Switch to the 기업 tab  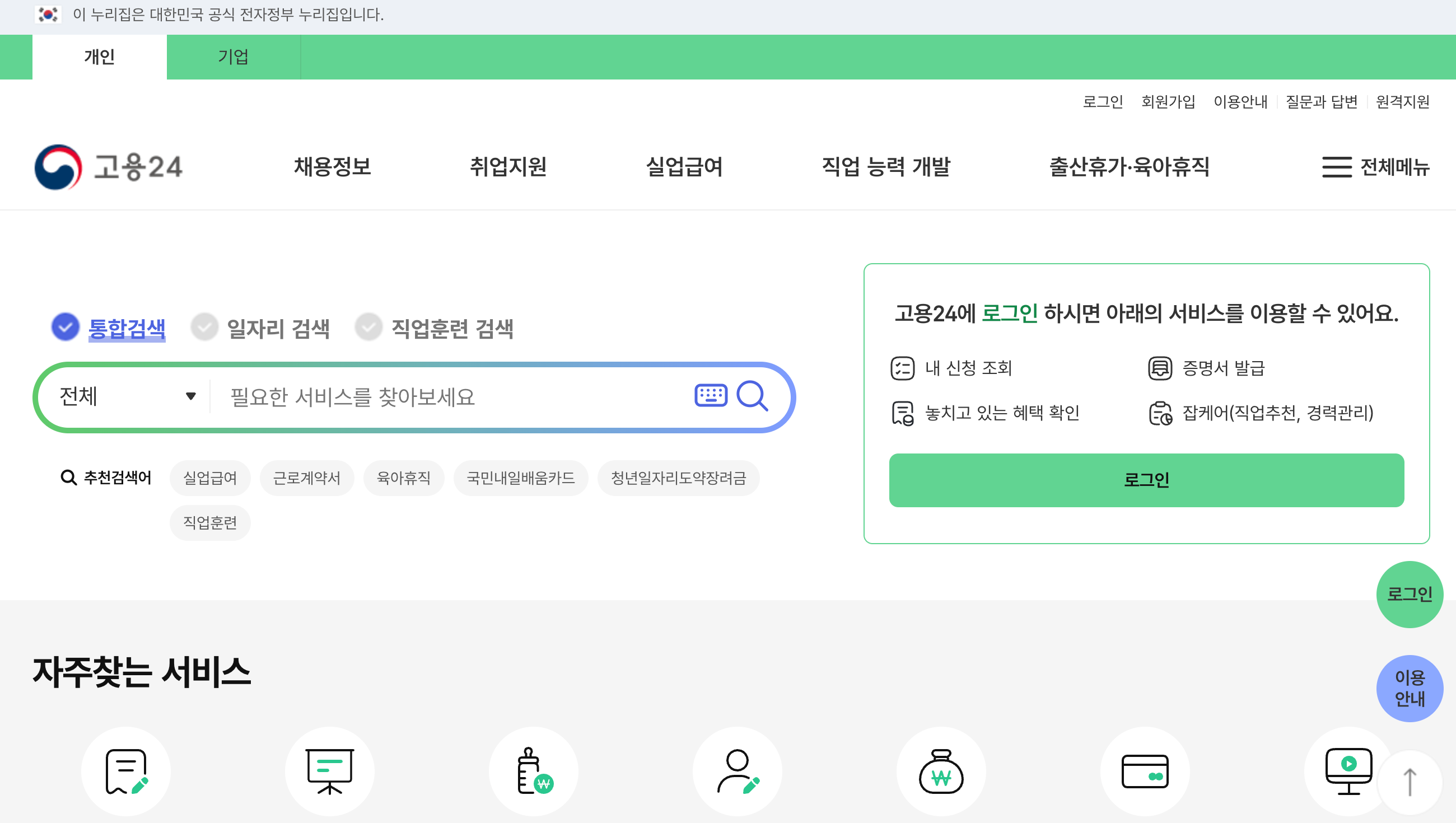[233, 57]
